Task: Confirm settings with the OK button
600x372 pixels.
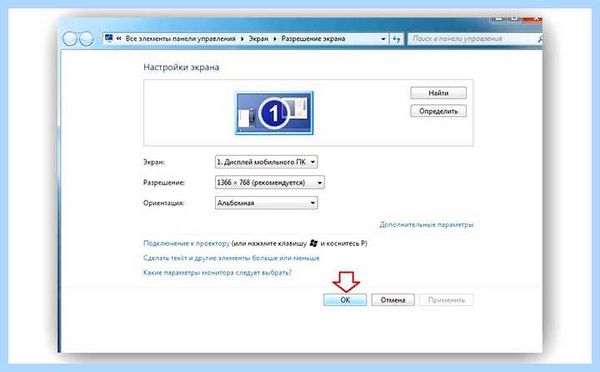Action: (345, 300)
